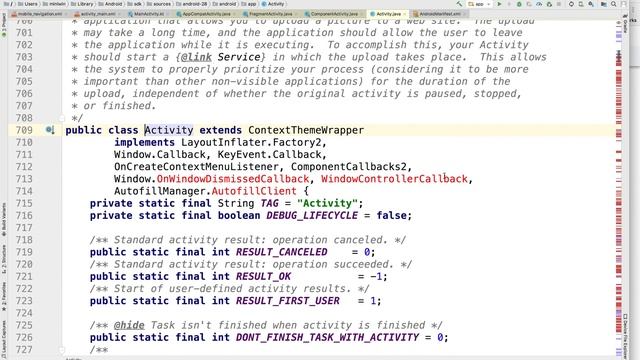Viewport: 640px width, 360px height.
Task: Click the sources breadcrumb folder
Action: click(x=159, y=4)
